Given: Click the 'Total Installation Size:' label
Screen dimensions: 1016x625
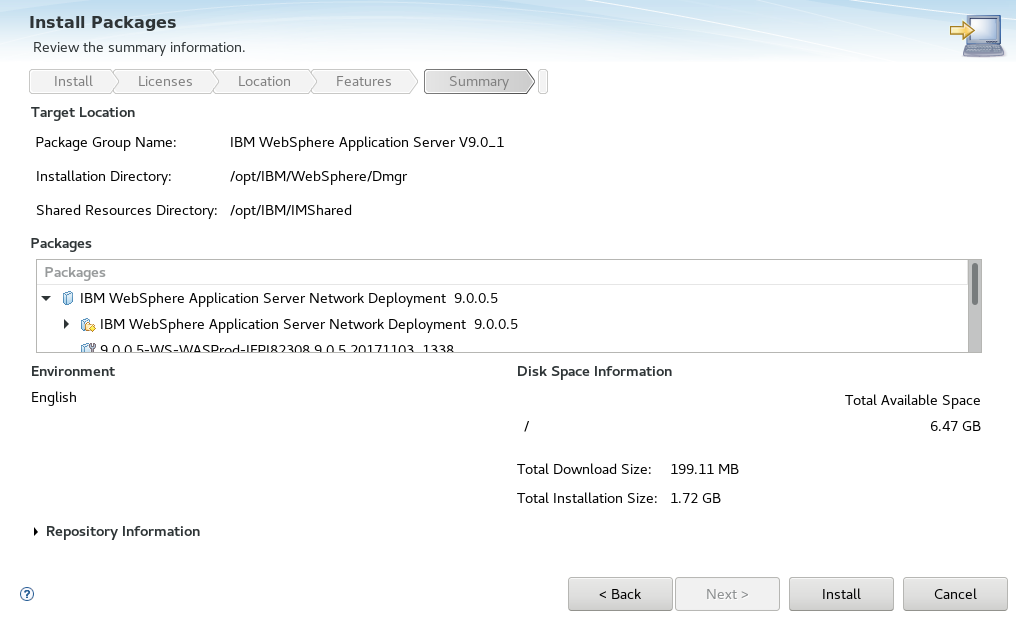Looking at the screenshot, I should coord(587,499).
